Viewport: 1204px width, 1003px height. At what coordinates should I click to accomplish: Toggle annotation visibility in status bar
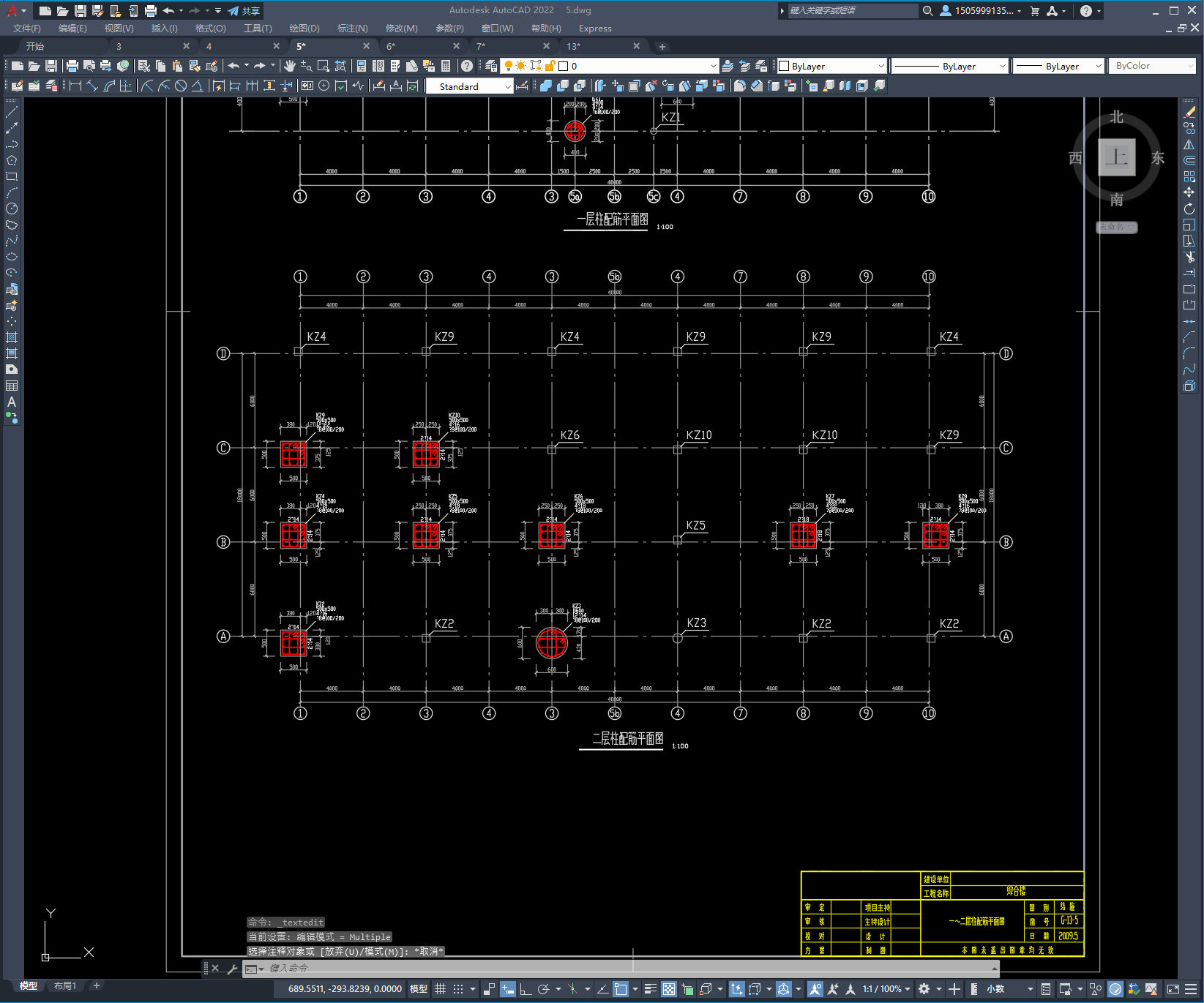(815, 989)
